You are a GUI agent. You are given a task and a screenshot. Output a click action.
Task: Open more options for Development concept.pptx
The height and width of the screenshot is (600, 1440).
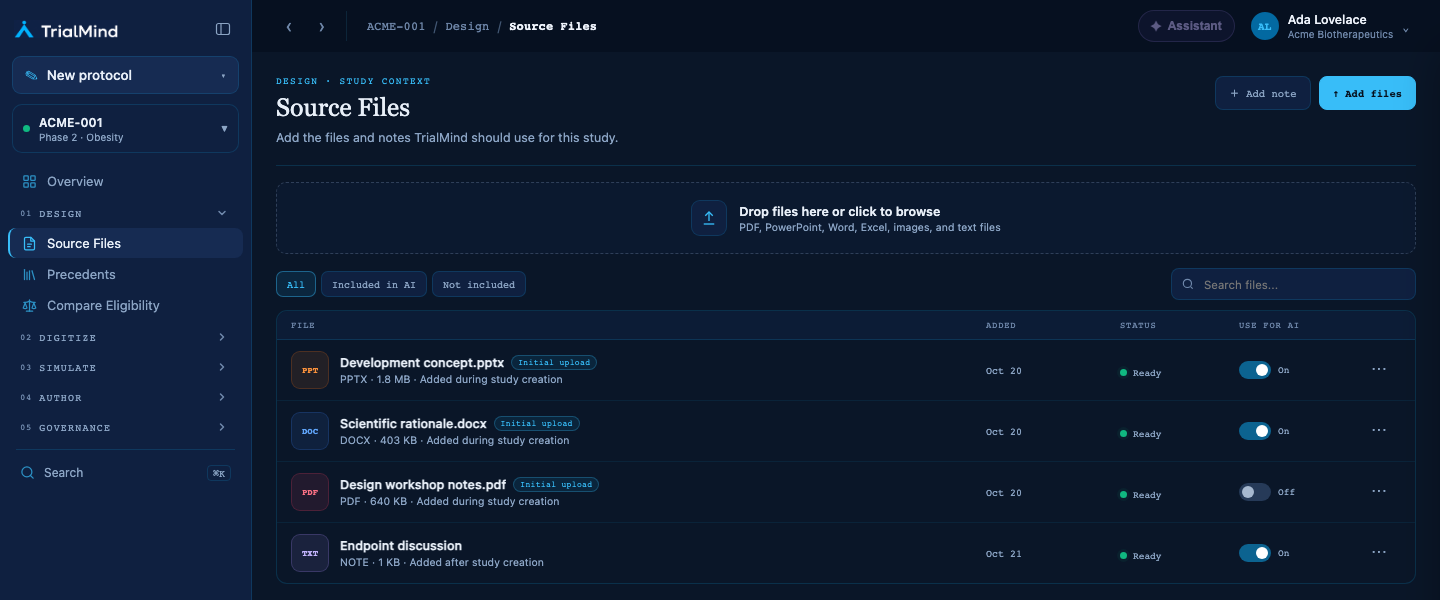coord(1379,370)
